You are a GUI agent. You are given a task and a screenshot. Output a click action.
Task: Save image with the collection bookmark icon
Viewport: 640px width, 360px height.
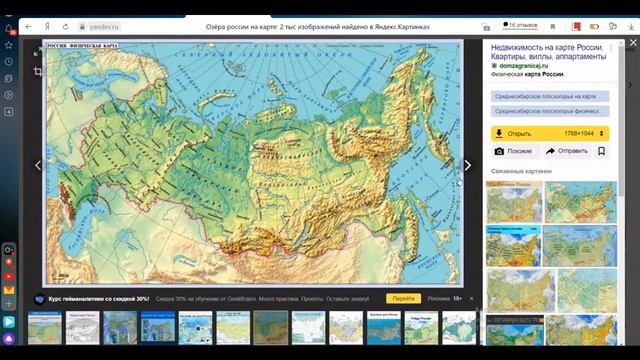[x=601, y=151]
